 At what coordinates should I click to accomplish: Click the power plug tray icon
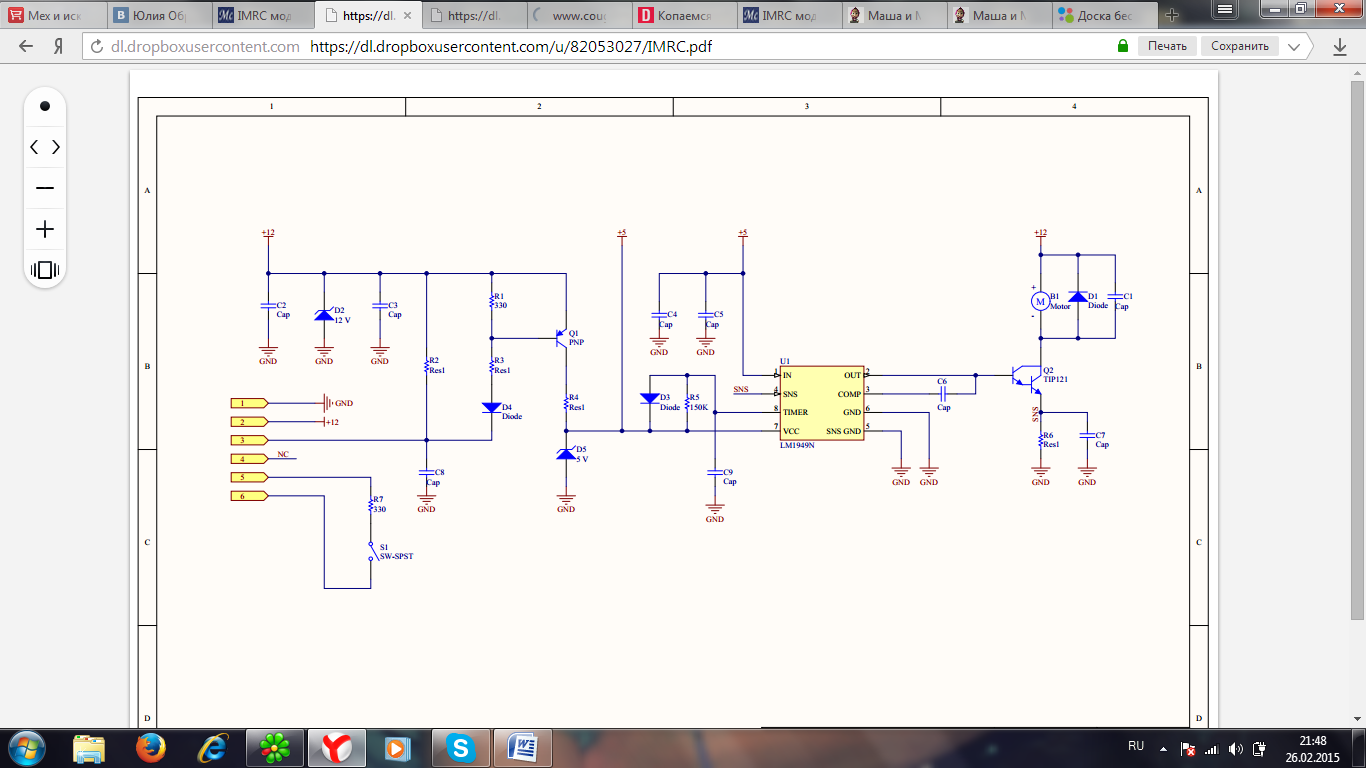pos(1261,748)
